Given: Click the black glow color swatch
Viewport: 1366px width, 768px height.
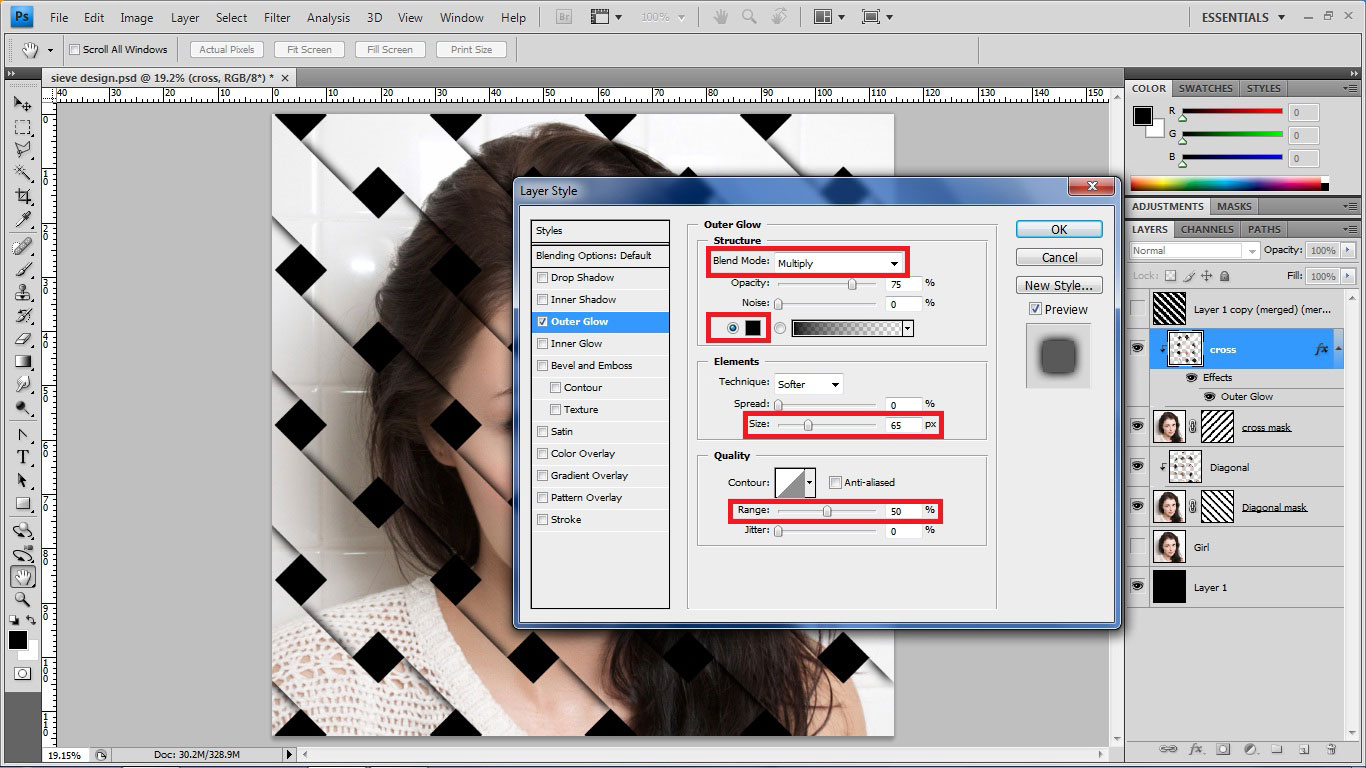Looking at the screenshot, I should [752, 328].
